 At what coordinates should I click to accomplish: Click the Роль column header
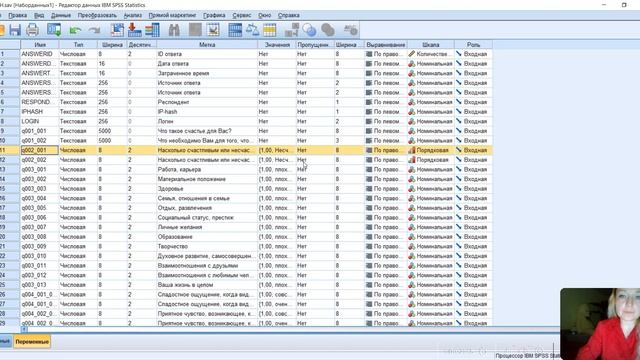(x=473, y=44)
